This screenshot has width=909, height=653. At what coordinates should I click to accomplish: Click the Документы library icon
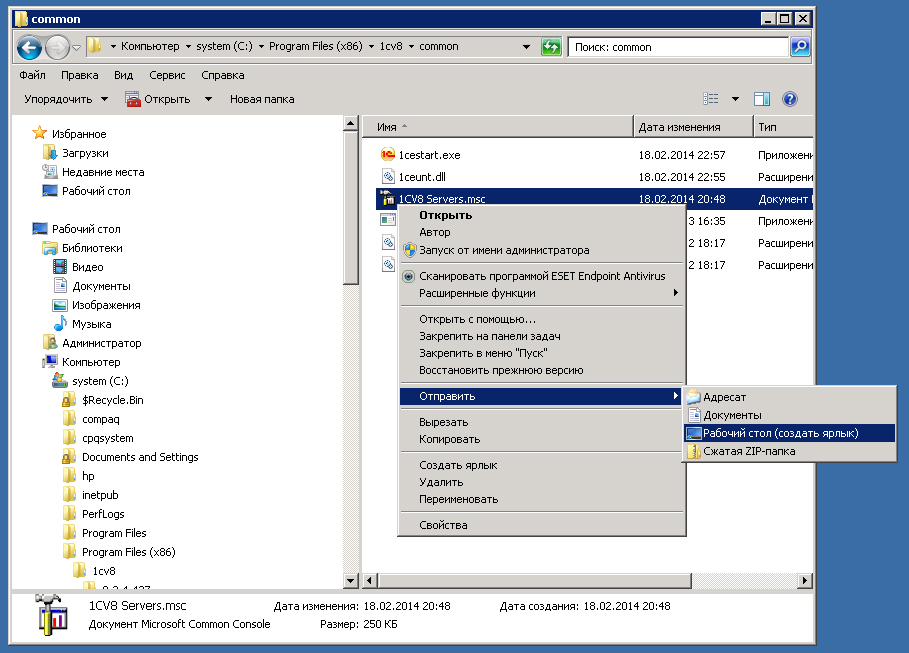60,286
